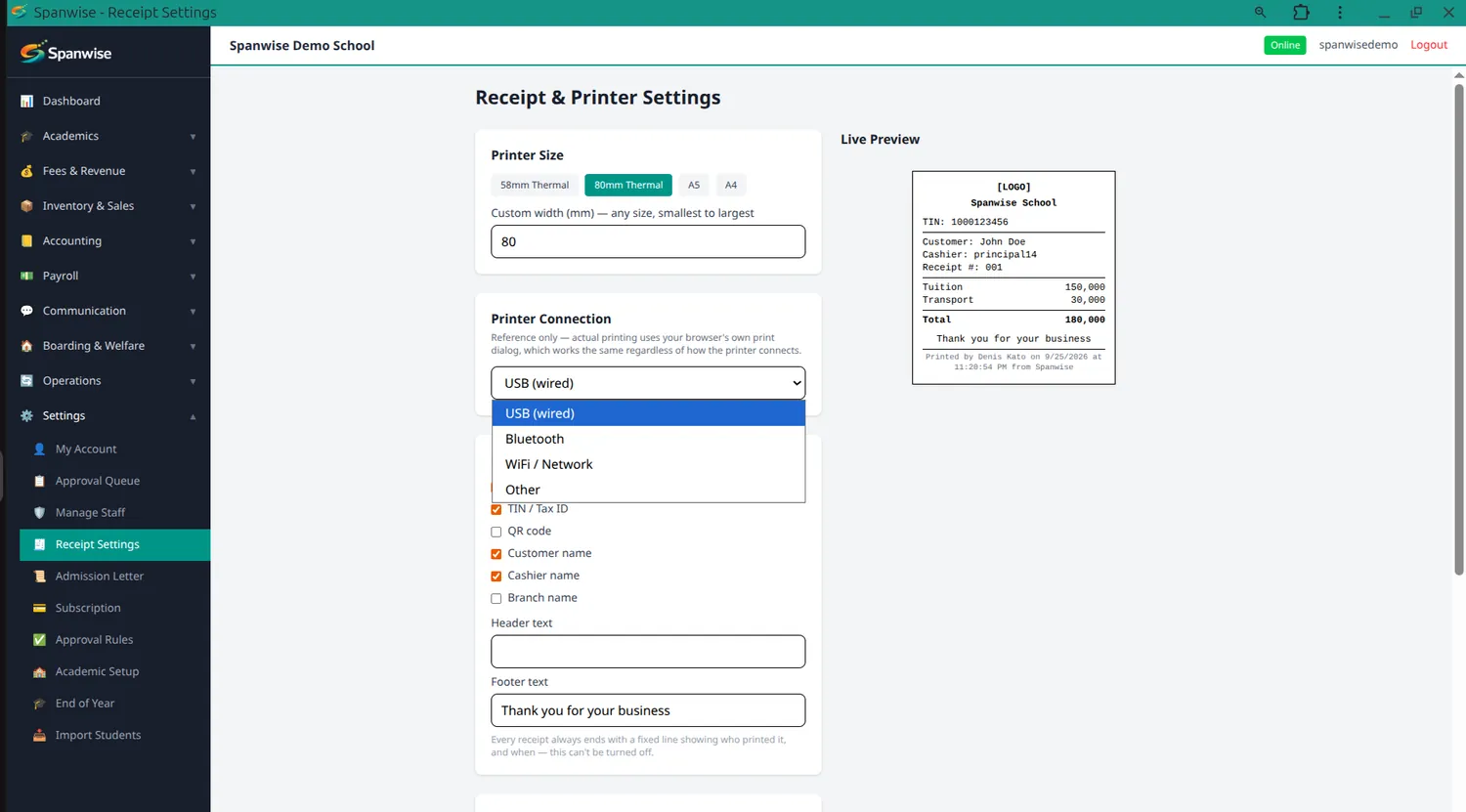Click the Dashboard chart icon

26,102
